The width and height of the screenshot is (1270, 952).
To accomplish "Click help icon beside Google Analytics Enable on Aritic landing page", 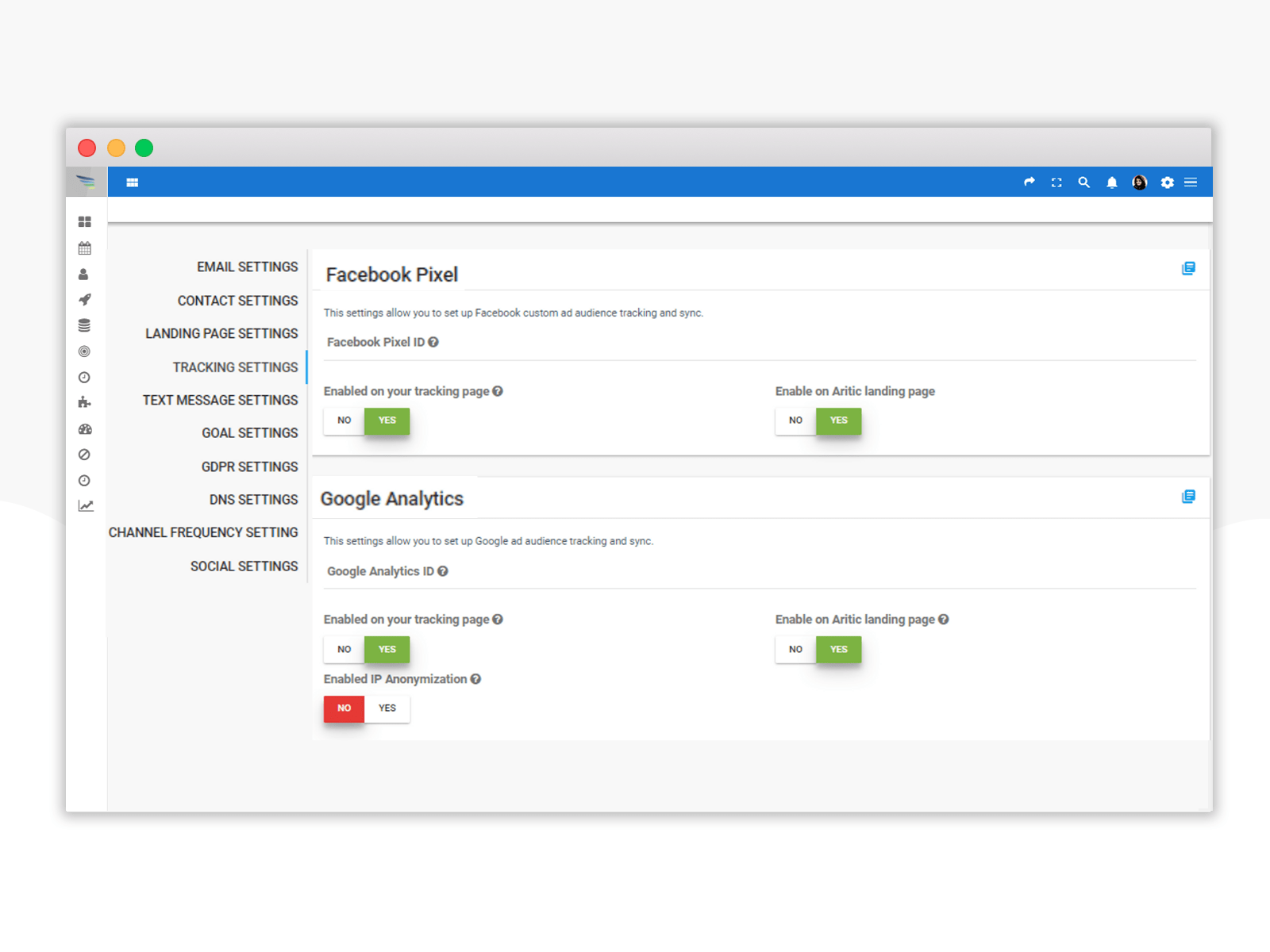I will pos(944,620).
